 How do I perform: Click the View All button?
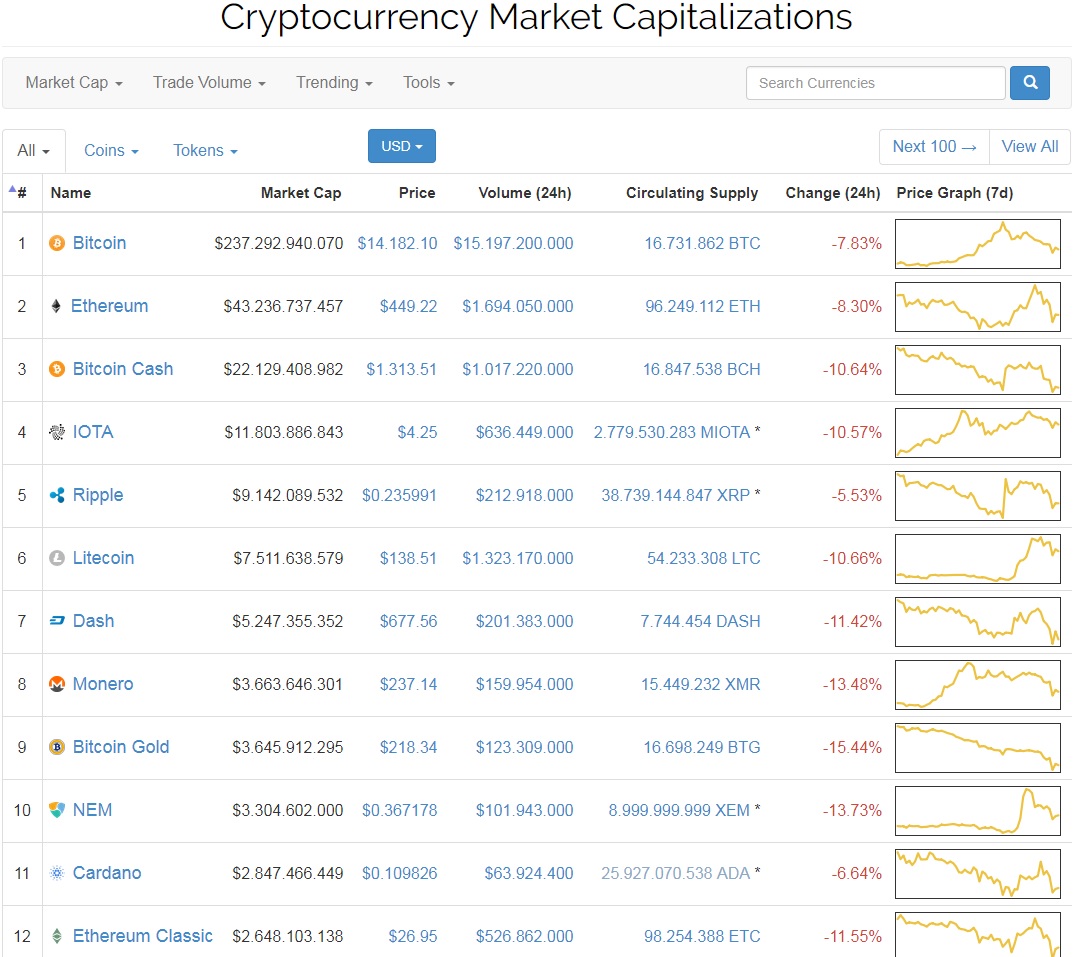point(1029,147)
